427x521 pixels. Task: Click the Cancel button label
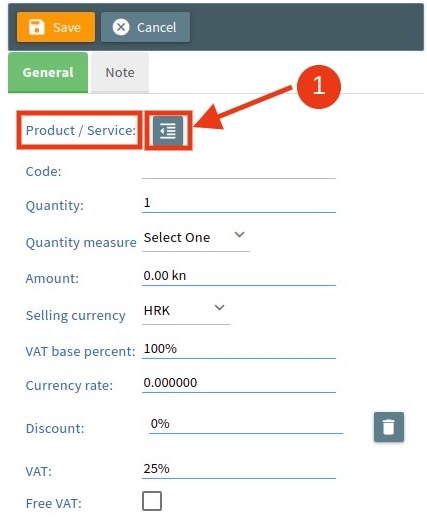(x=156, y=27)
